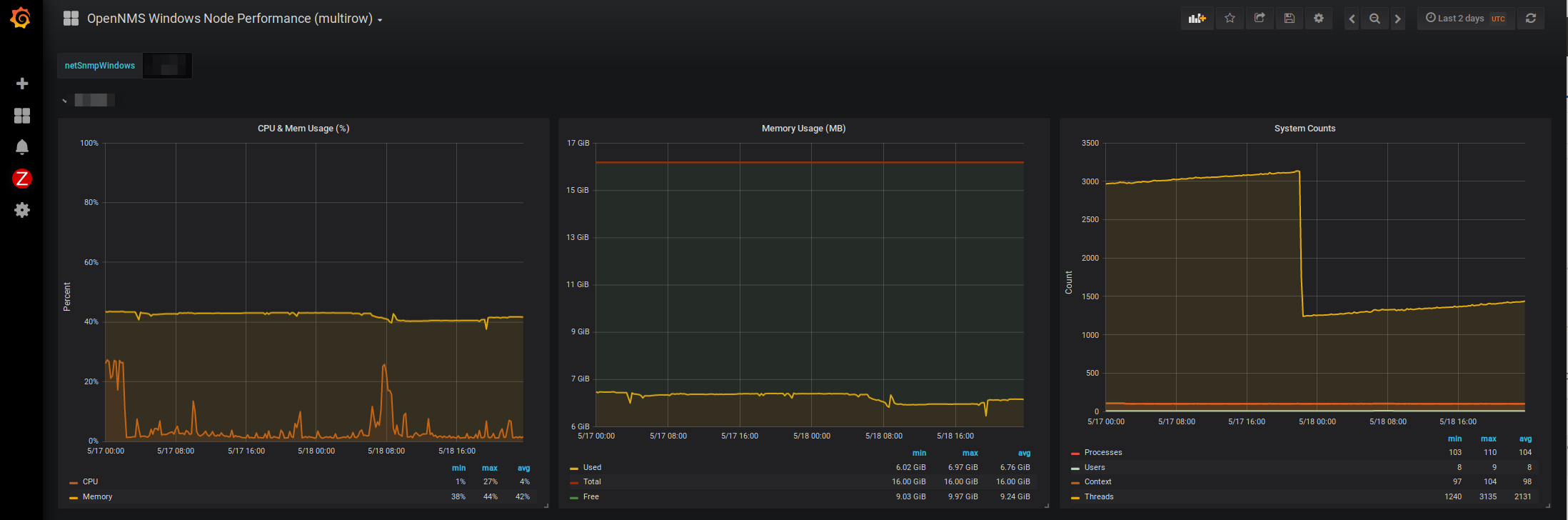Toggle the Free series in the legend
The width and height of the screenshot is (1568, 520).
(x=591, y=497)
